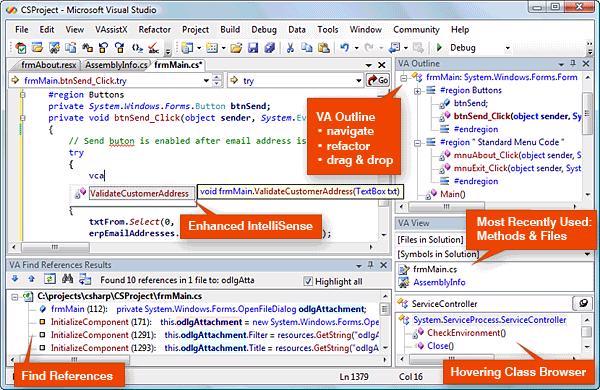Go to next reference with down arrow
This screenshot has width=600, height=390.
coord(15,279)
